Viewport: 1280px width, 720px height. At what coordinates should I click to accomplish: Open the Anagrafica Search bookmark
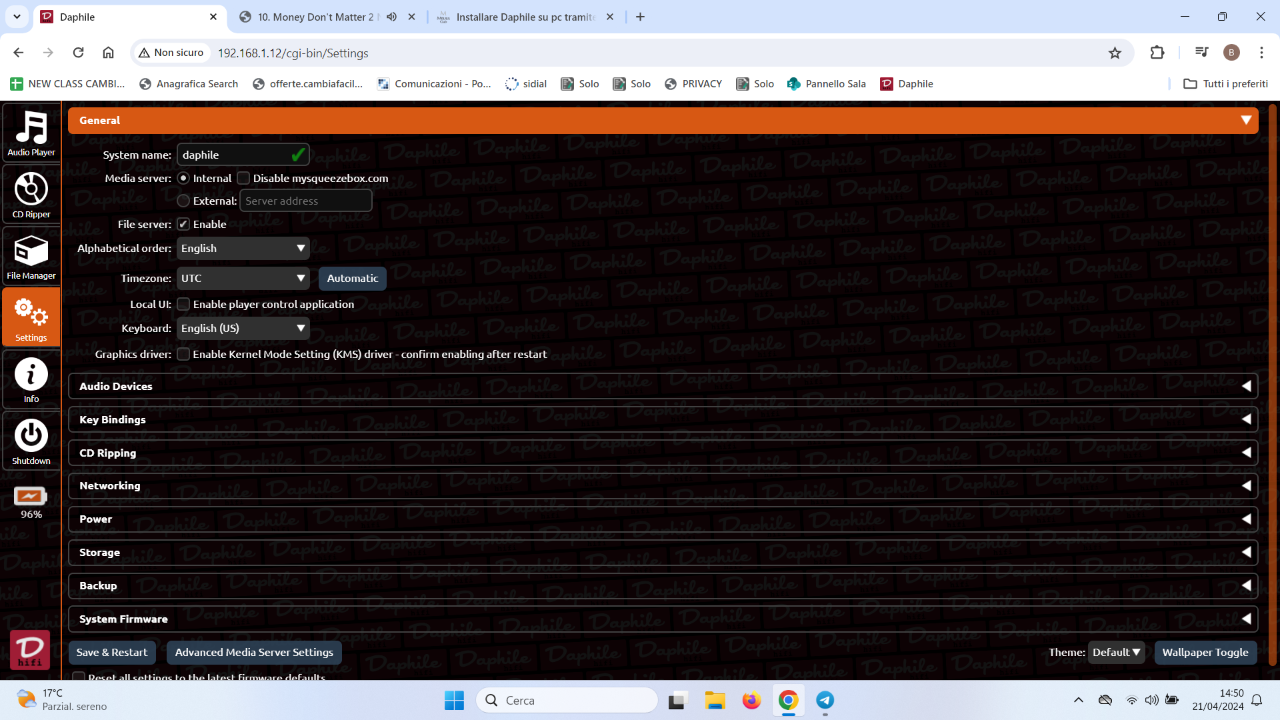189,84
